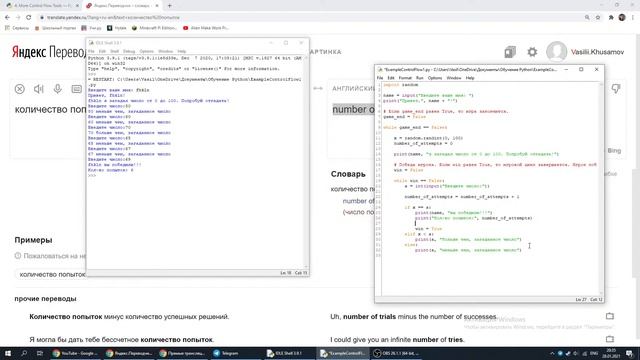This screenshot has height=360, width=640.
Task: Open File menu in ExampleControlFlow editor
Action: coord(380,78)
